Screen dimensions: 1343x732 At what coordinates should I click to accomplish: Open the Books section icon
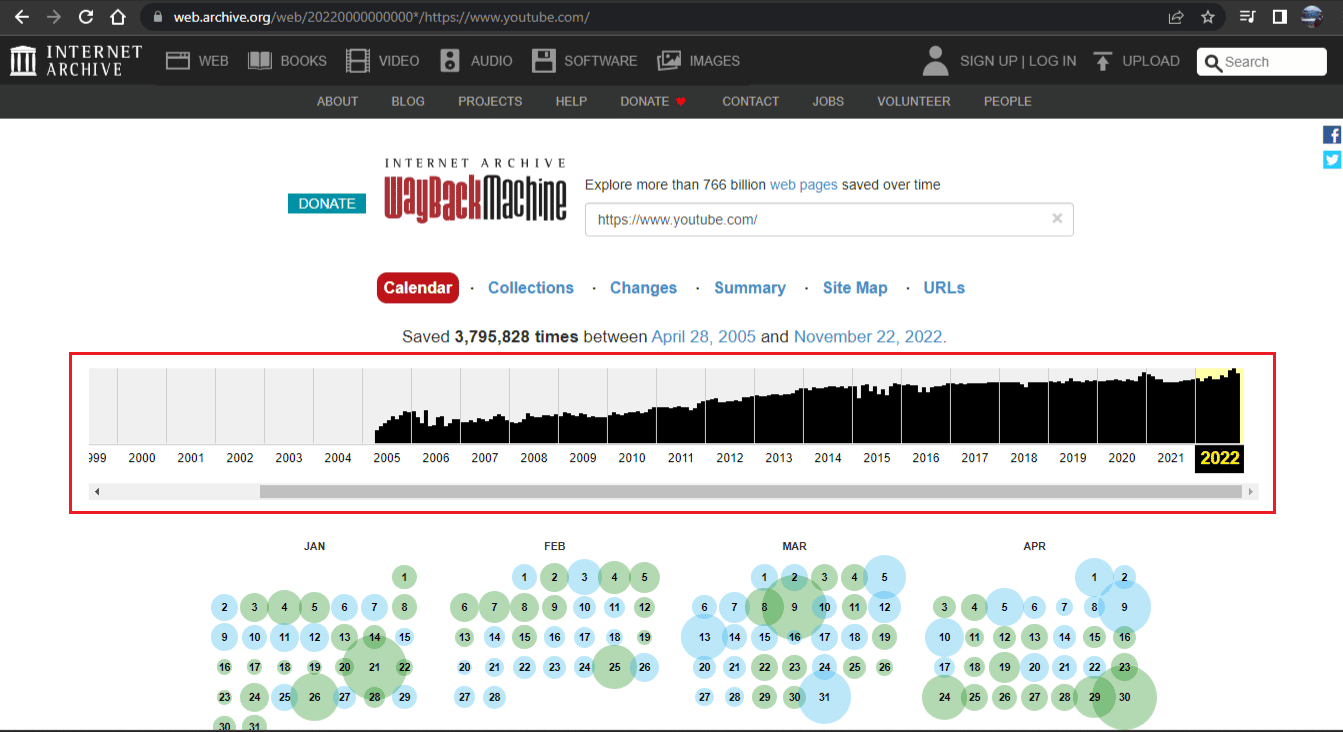coord(260,61)
